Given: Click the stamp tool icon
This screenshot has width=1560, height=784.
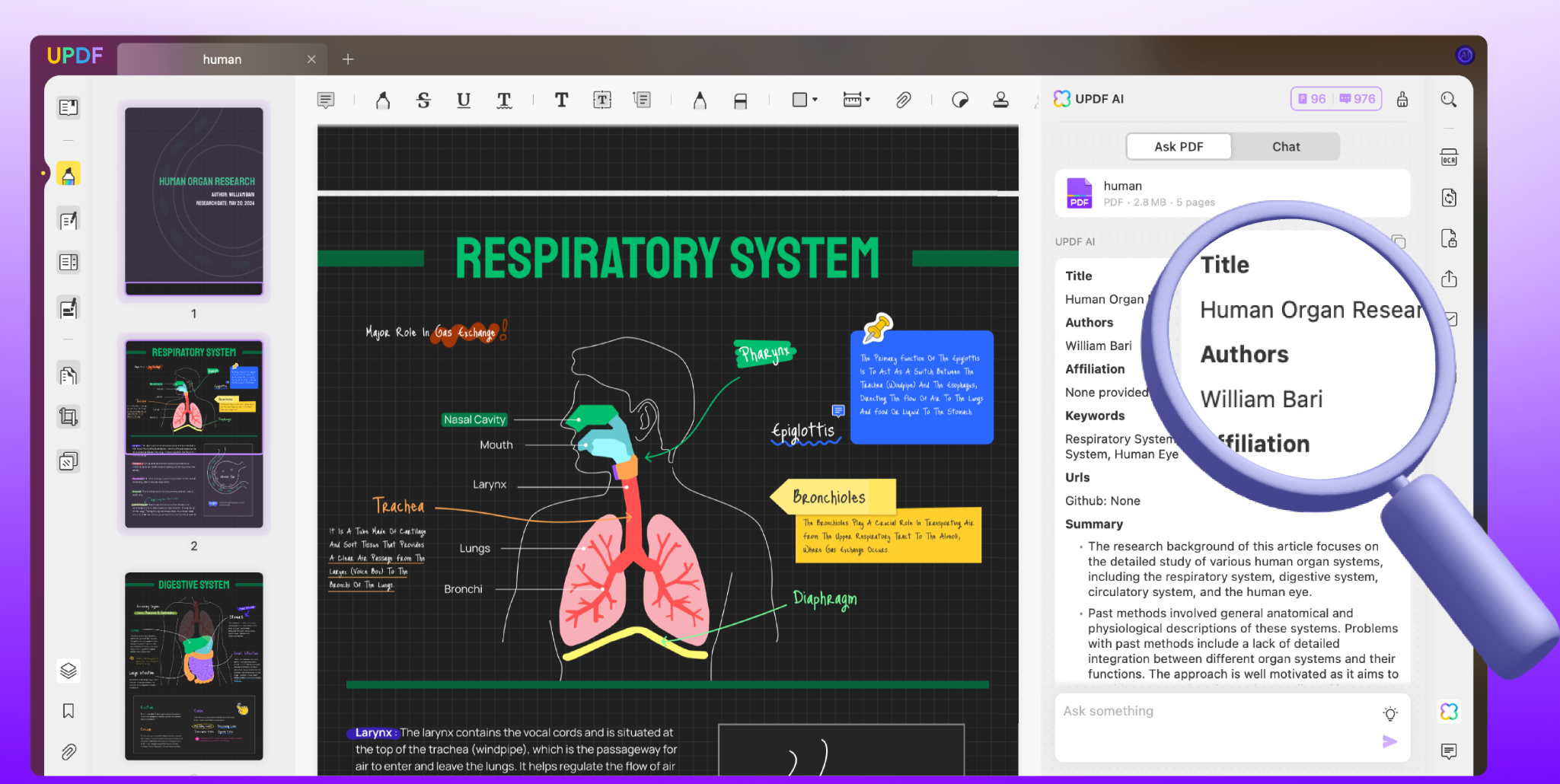Looking at the screenshot, I should (x=1000, y=100).
